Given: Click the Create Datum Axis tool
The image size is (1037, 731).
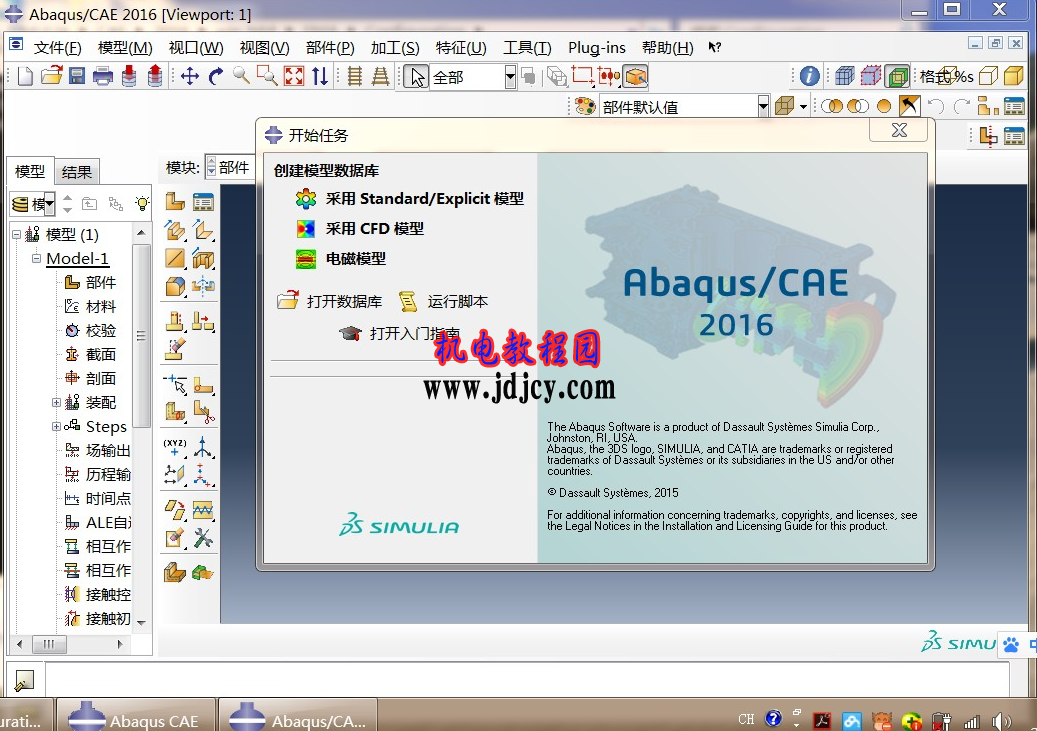Looking at the screenshot, I should point(203,447).
